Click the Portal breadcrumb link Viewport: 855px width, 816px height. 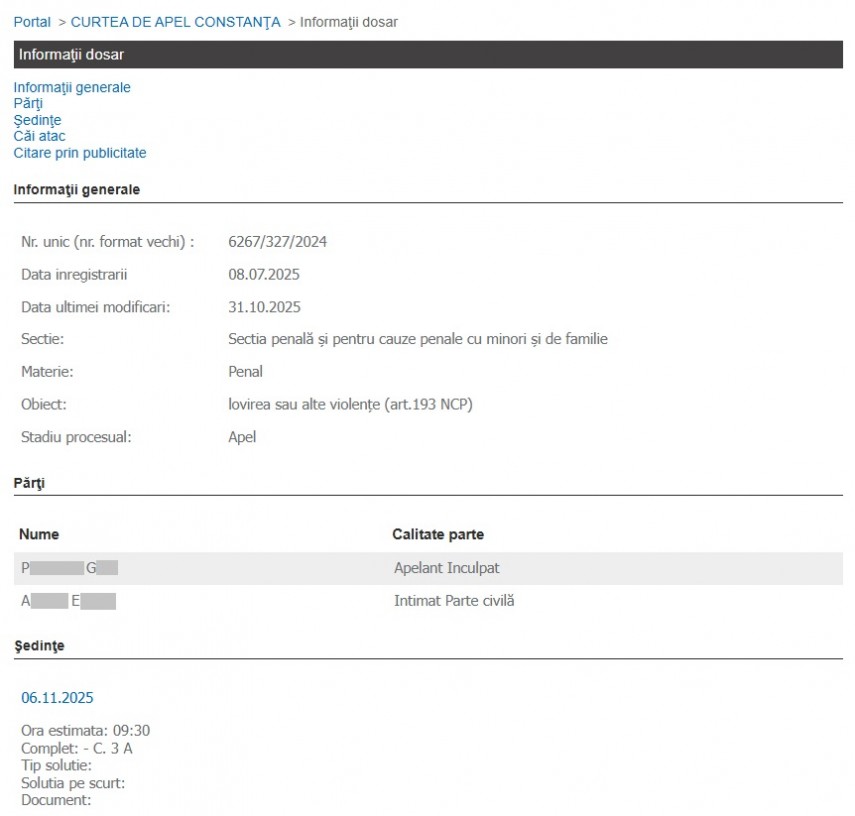[32, 22]
